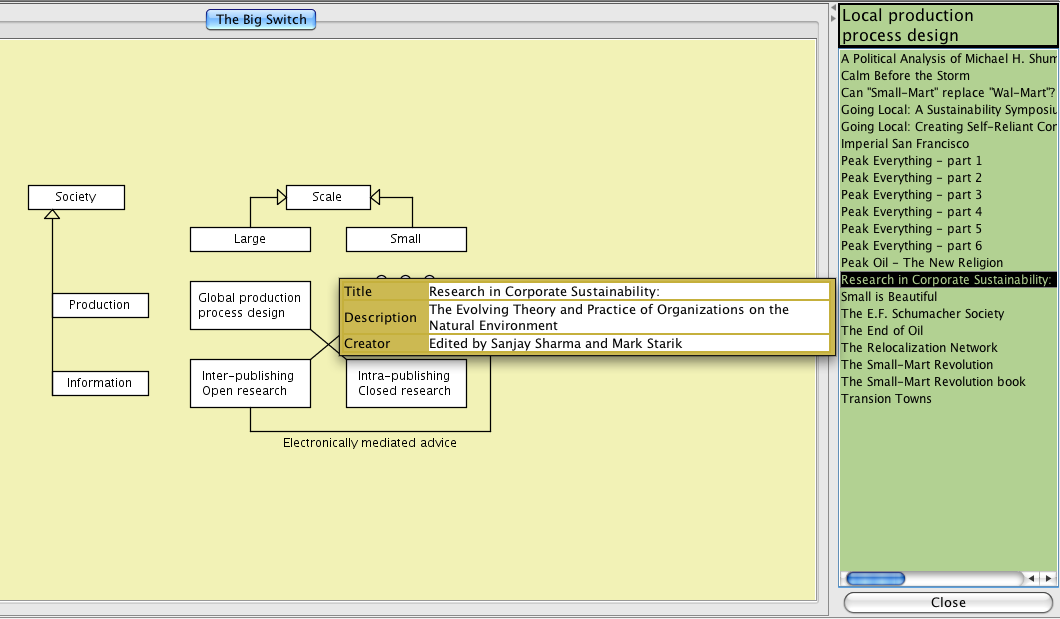
Task: Click the horizontal scrollbar right arrow
Action: pyautogui.click(x=1048, y=578)
